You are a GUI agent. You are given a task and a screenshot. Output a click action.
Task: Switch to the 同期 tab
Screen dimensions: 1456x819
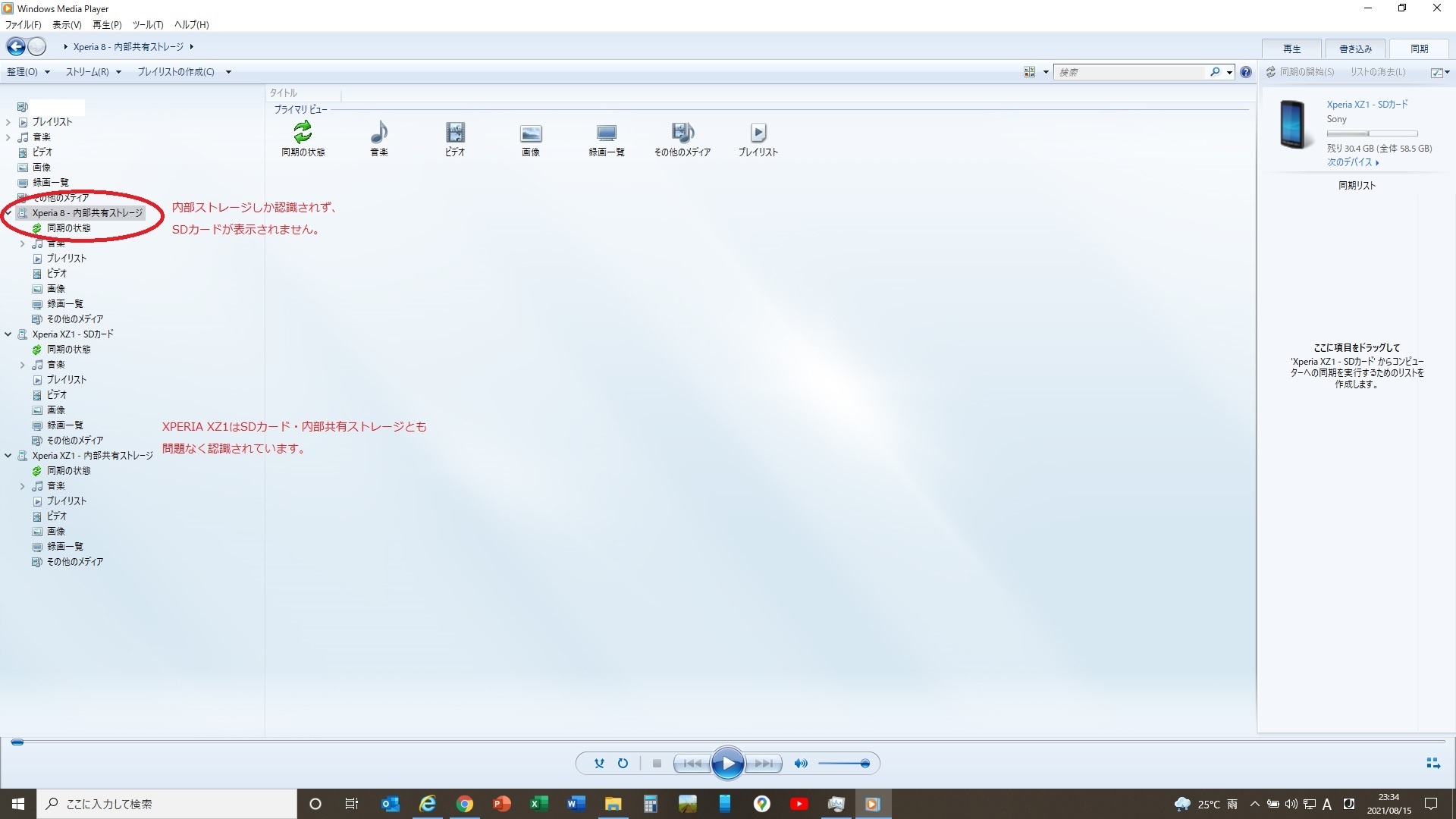click(1420, 49)
